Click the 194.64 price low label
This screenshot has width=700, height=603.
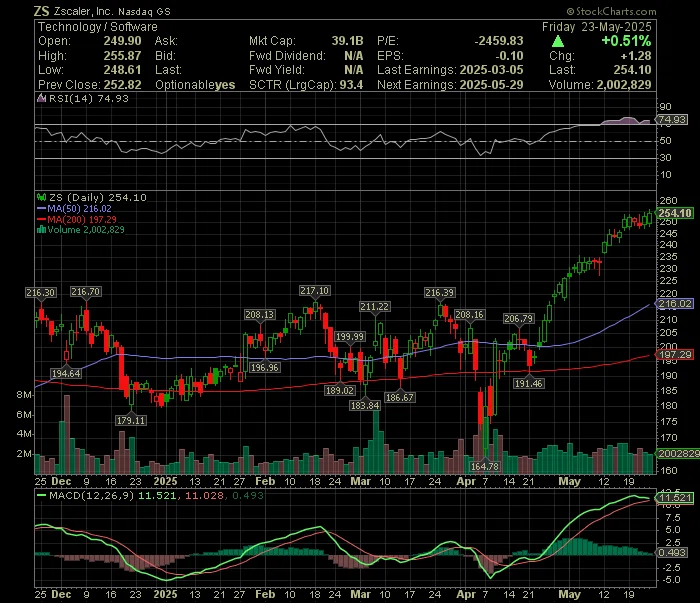66,374
